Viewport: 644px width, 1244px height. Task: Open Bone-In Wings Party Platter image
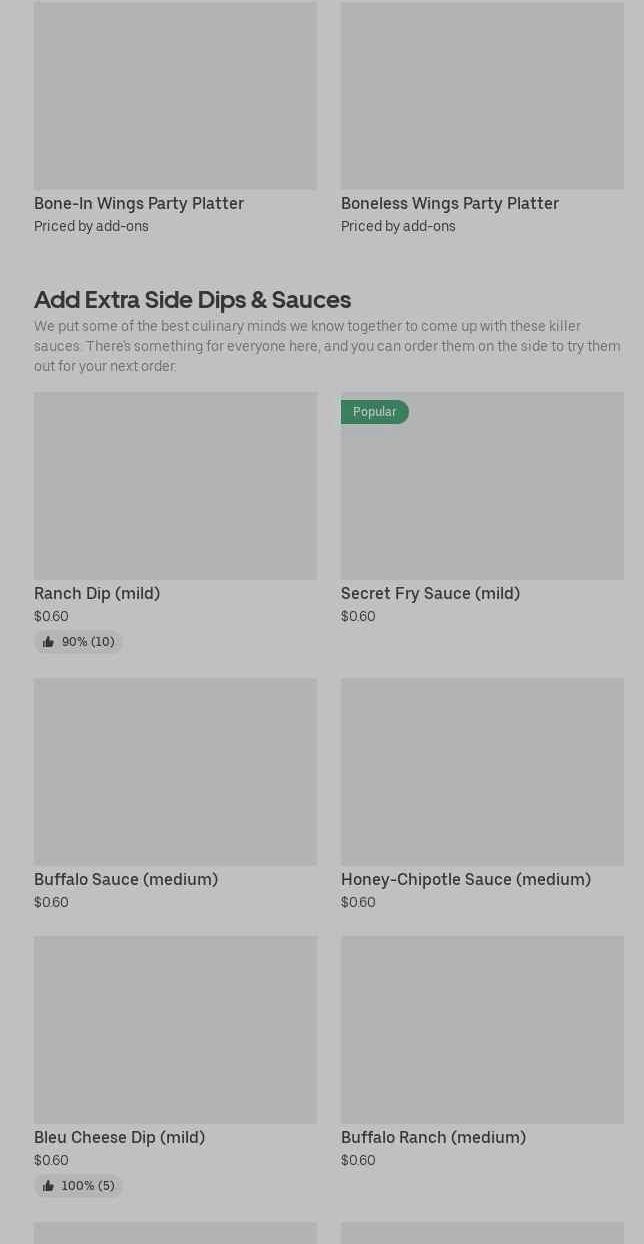pyautogui.click(x=175, y=96)
